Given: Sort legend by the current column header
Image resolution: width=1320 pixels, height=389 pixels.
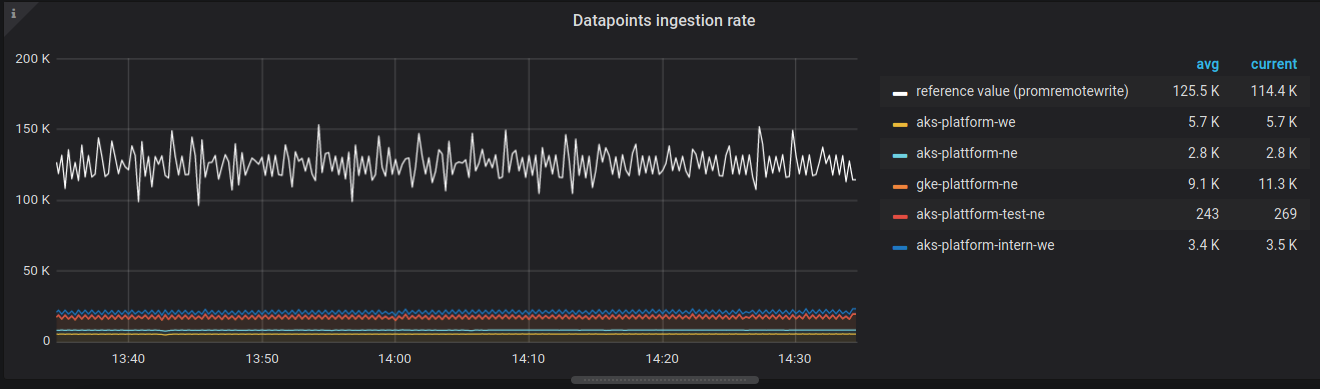Looking at the screenshot, I should pyautogui.click(x=1273, y=64).
